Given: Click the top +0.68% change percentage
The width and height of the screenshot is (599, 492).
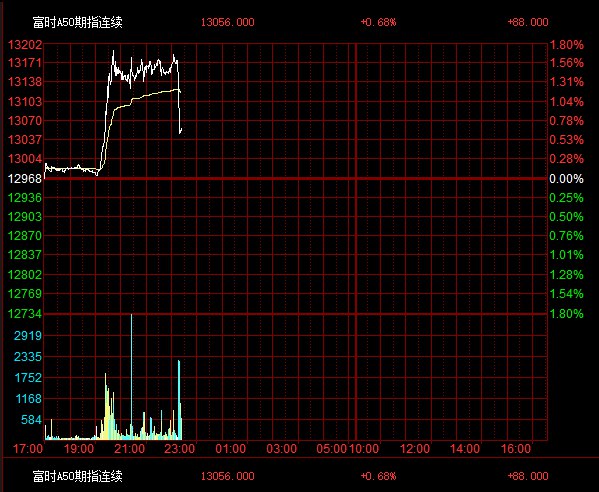Looking at the screenshot, I should [379, 22].
